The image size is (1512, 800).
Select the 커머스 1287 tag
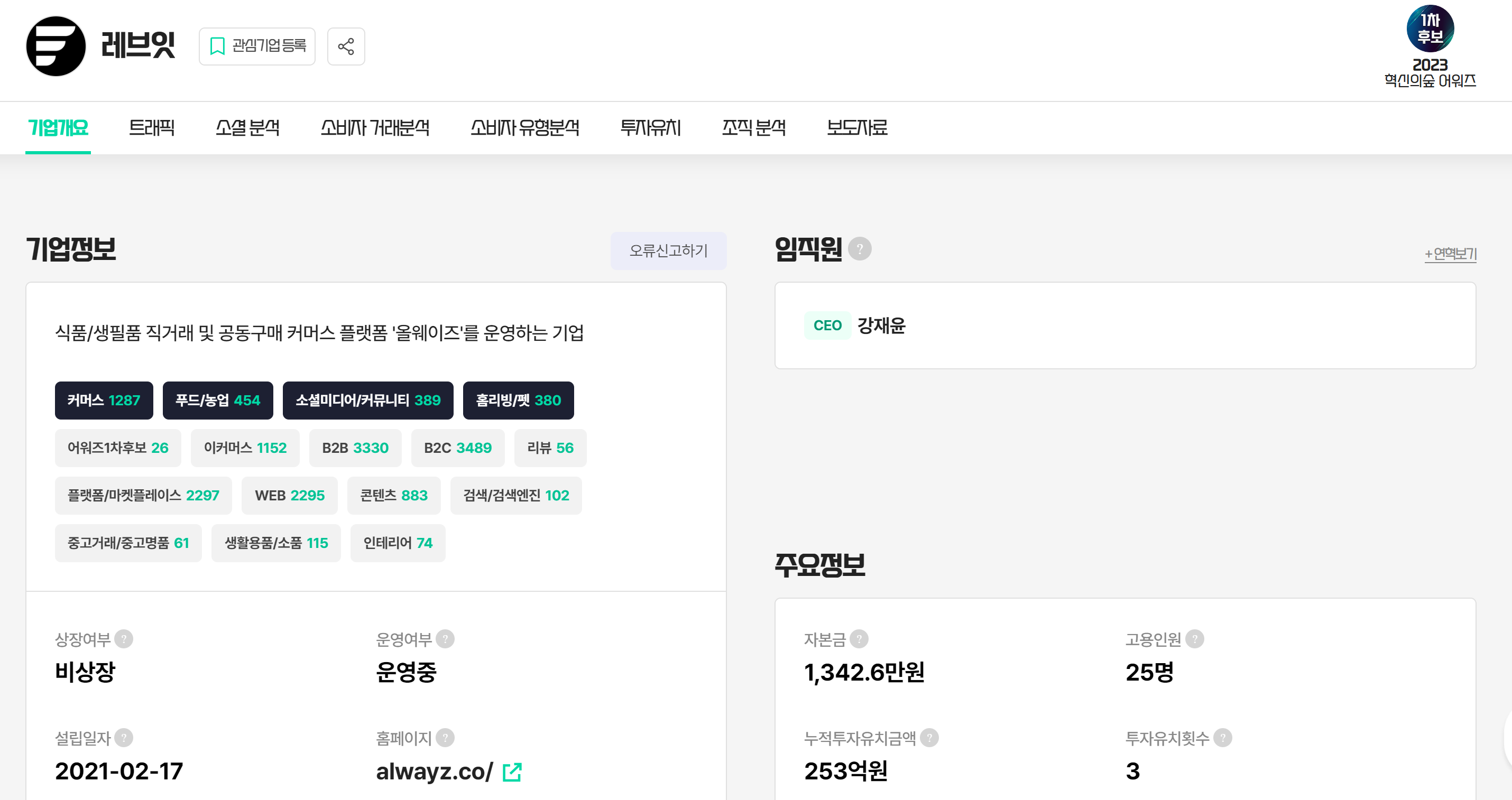(104, 401)
